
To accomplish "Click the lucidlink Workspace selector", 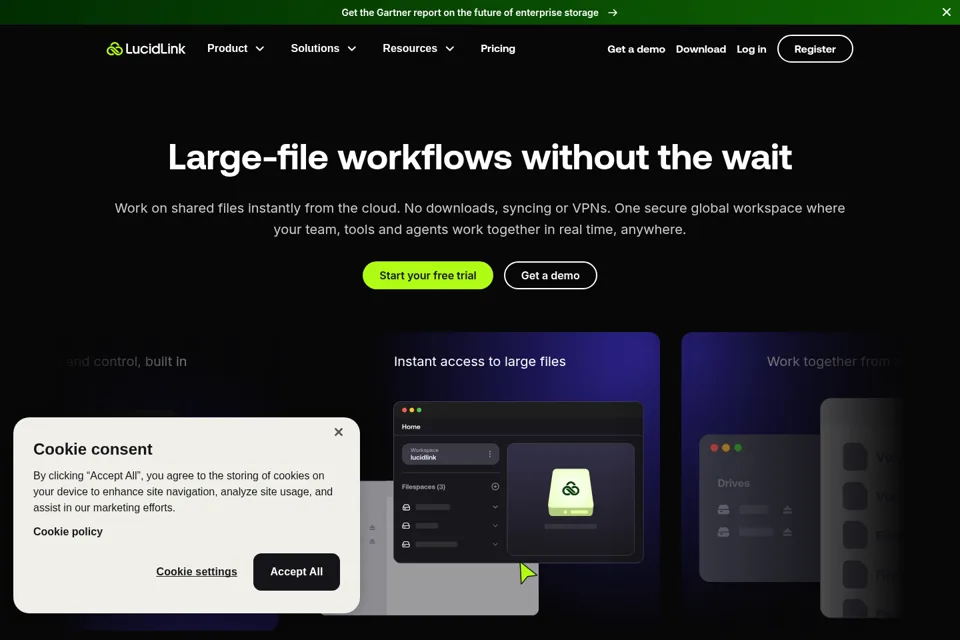I will pos(450,454).
